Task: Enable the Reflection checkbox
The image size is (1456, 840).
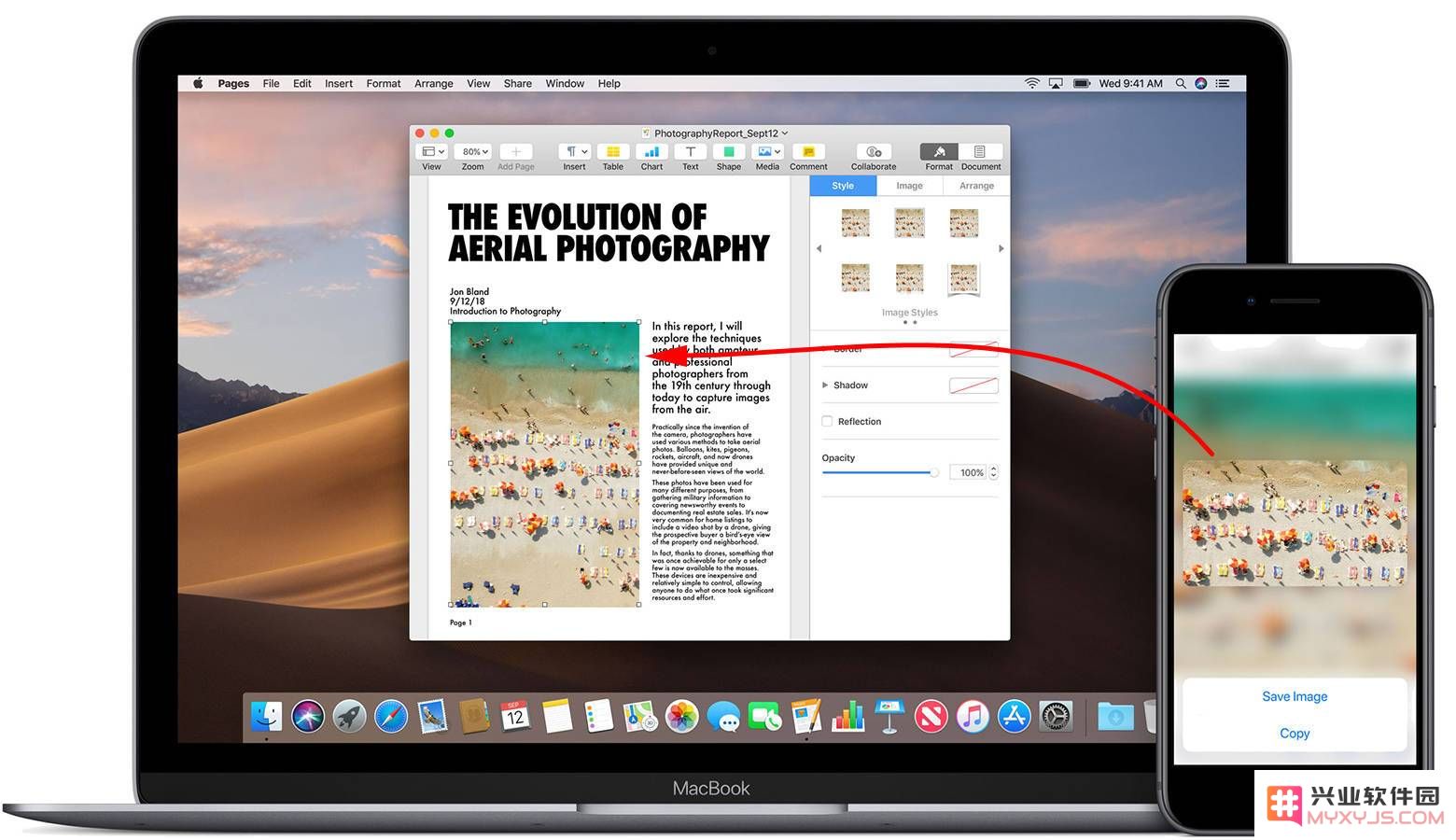Action: click(827, 421)
